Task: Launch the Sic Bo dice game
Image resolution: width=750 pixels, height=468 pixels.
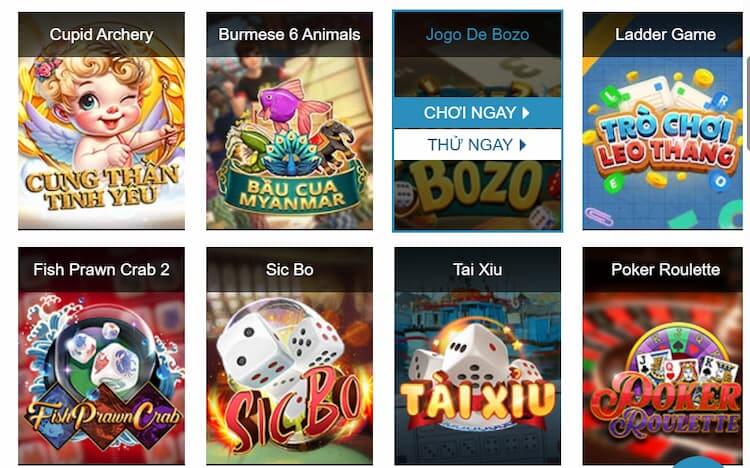Action: click(289, 356)
